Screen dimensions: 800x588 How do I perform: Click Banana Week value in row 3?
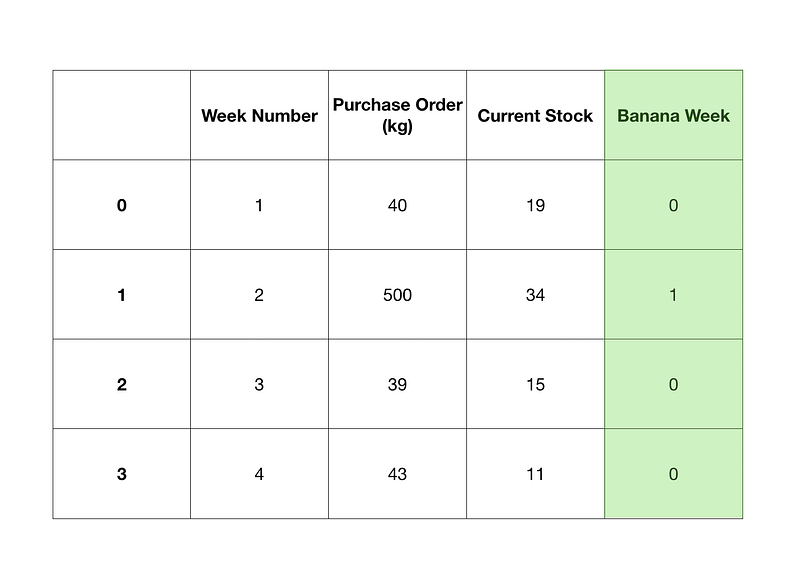click(673, 474)
